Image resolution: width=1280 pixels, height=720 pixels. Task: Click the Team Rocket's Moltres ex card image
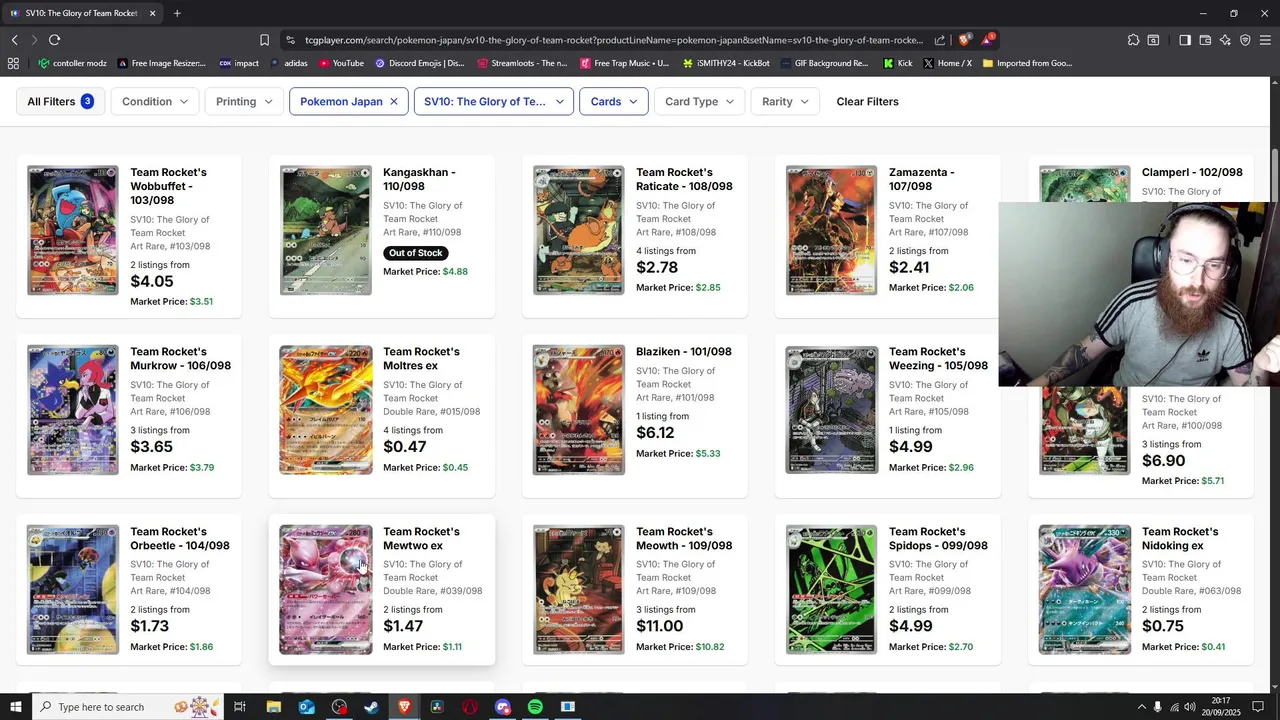[x=325, y=410]
